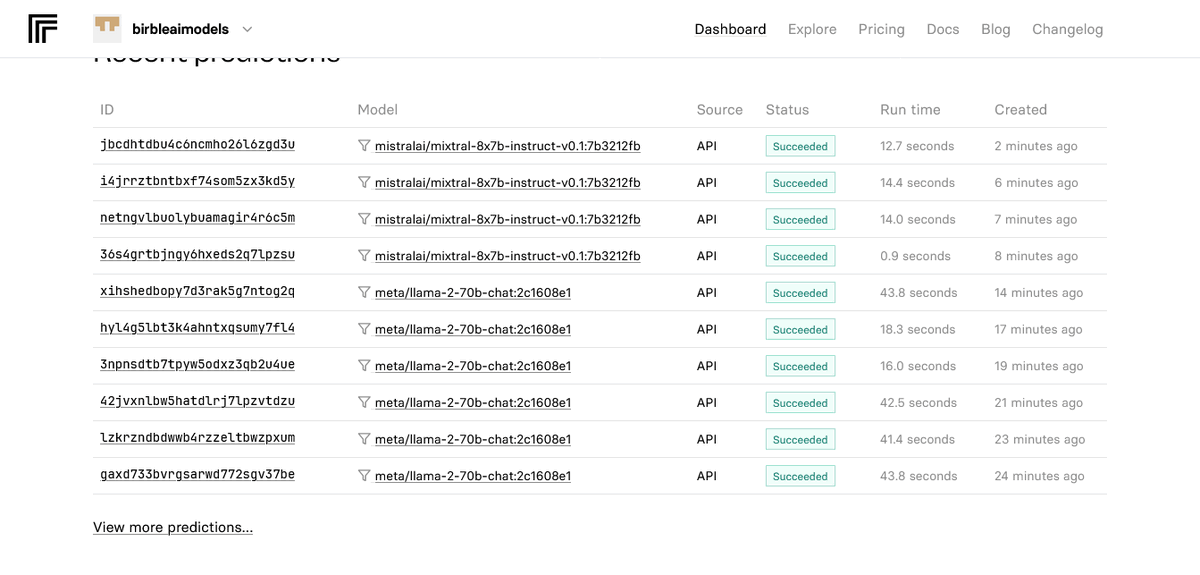The width and height of the screenshot is (1200, 575).
Task: Click filter icon in the i4jrrztbnt row
Action: 364,182
